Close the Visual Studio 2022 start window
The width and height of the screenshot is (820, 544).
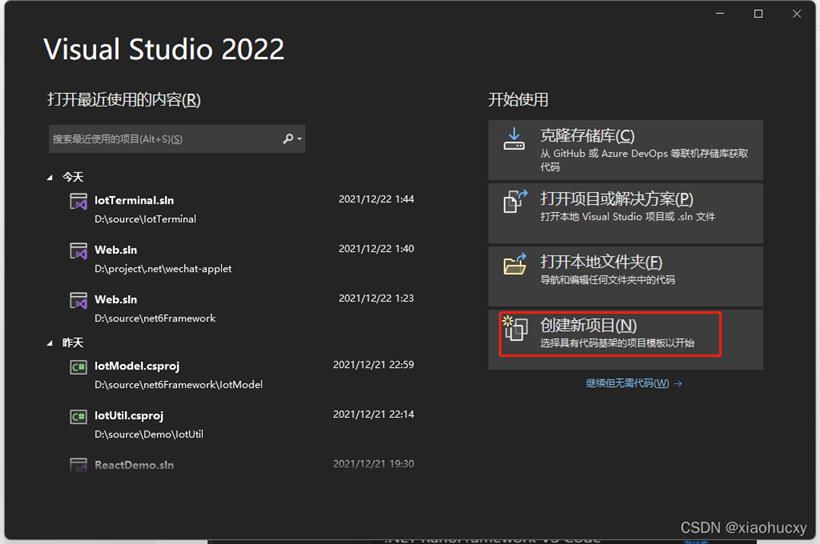[x=797, y=13]
